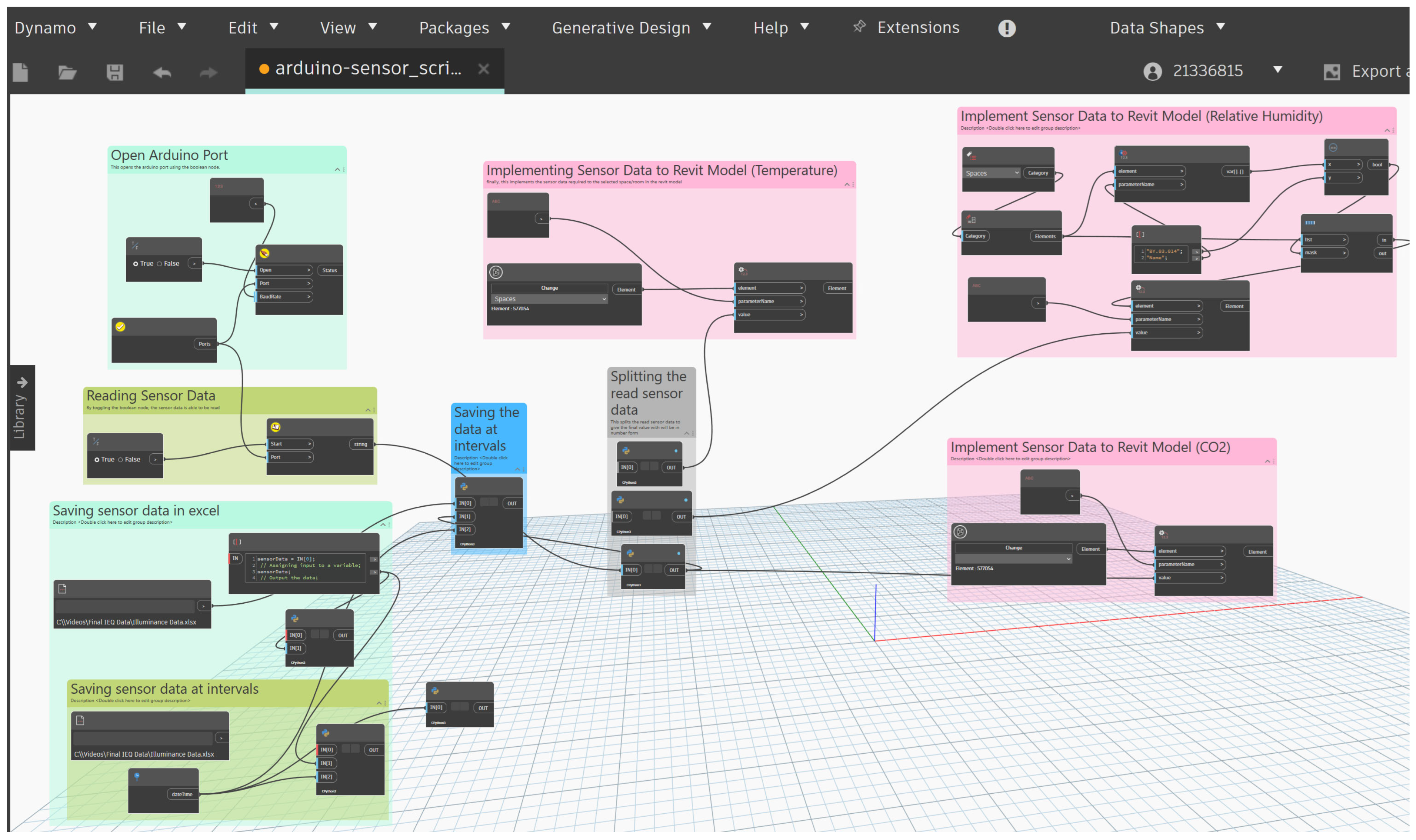This screenshot has width=1416, height=840.
Task: Click the icon of the Open/Port/BaudRate node
Action: pyautogui.click(x=264, y=253)
